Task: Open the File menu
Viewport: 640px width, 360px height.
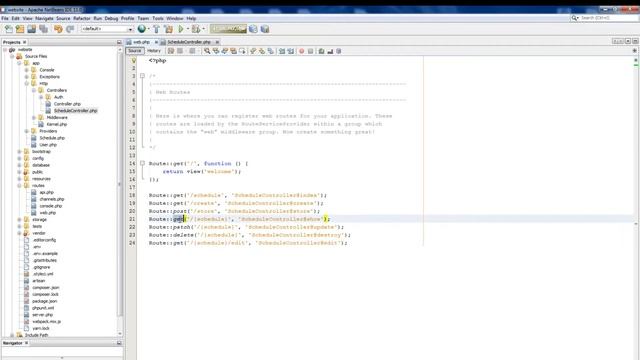Action: click(5, 18)
